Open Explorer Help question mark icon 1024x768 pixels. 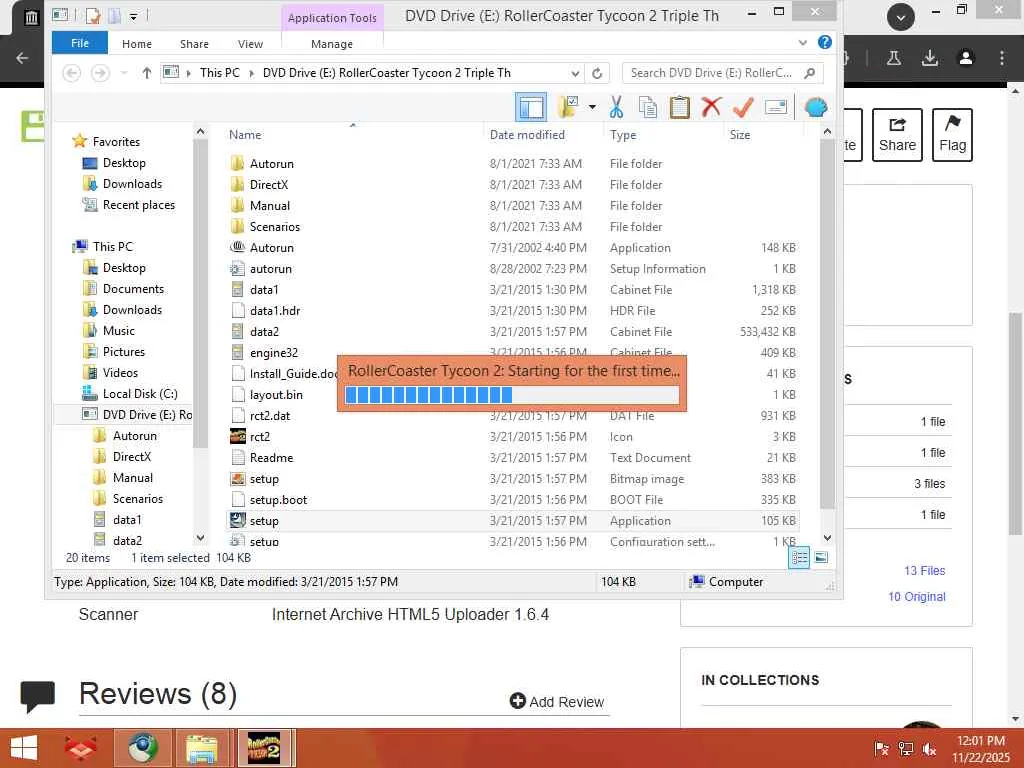(825, 42)
